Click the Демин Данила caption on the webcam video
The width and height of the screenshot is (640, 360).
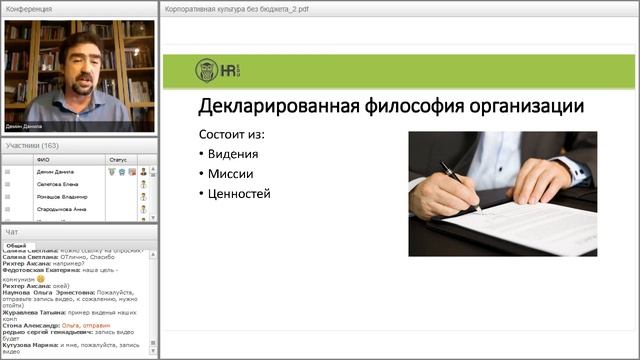tap(24, 127)
